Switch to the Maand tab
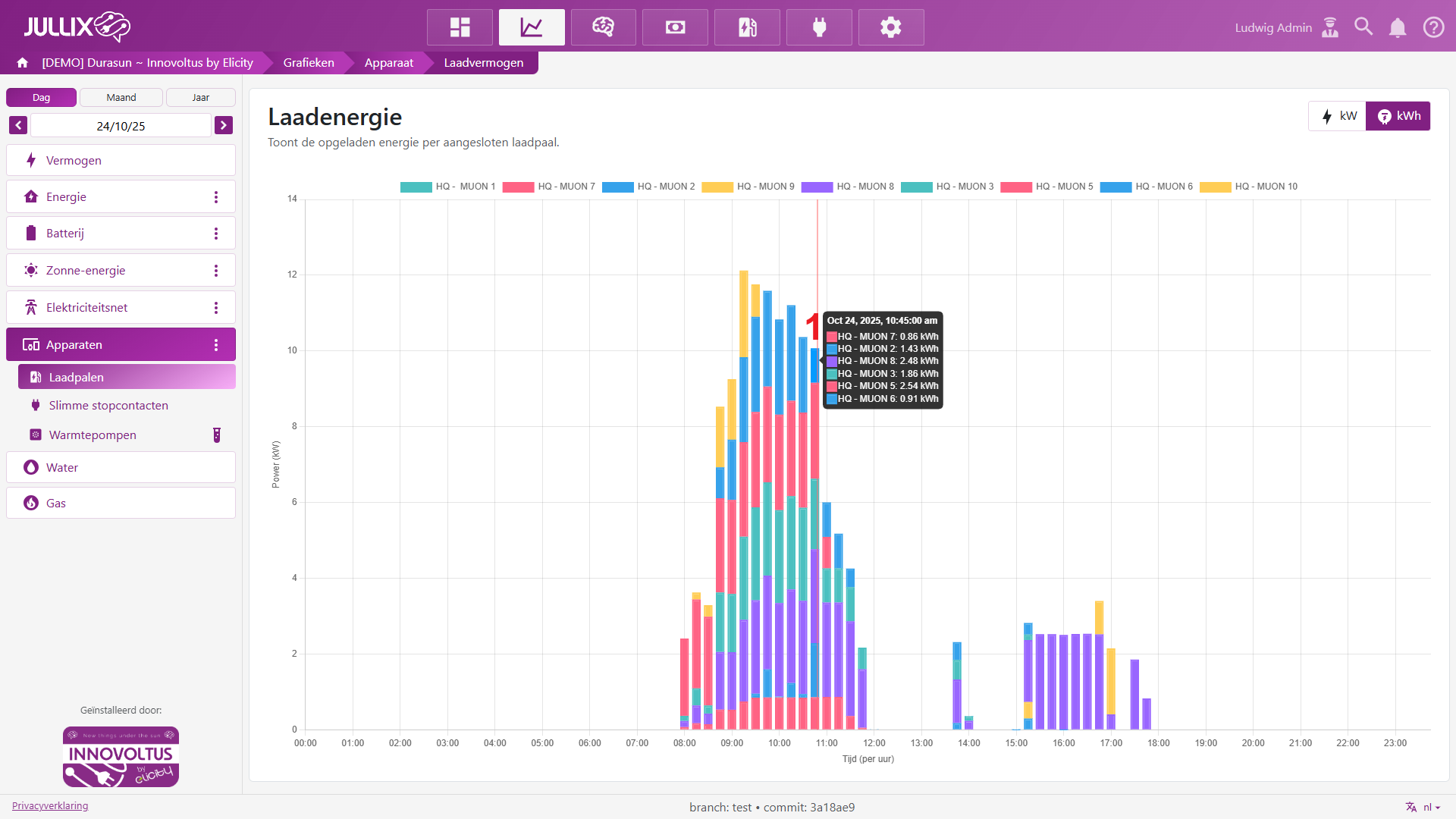The height and width of the screenshot is (819, 1456). (121, 97)
